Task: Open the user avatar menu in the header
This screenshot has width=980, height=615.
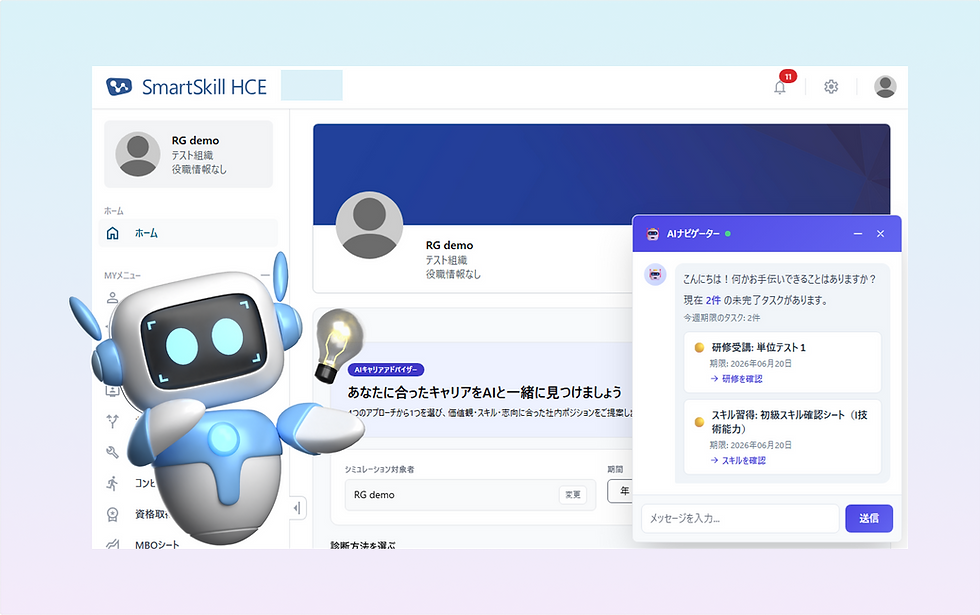Action: (x=885, y=86)
